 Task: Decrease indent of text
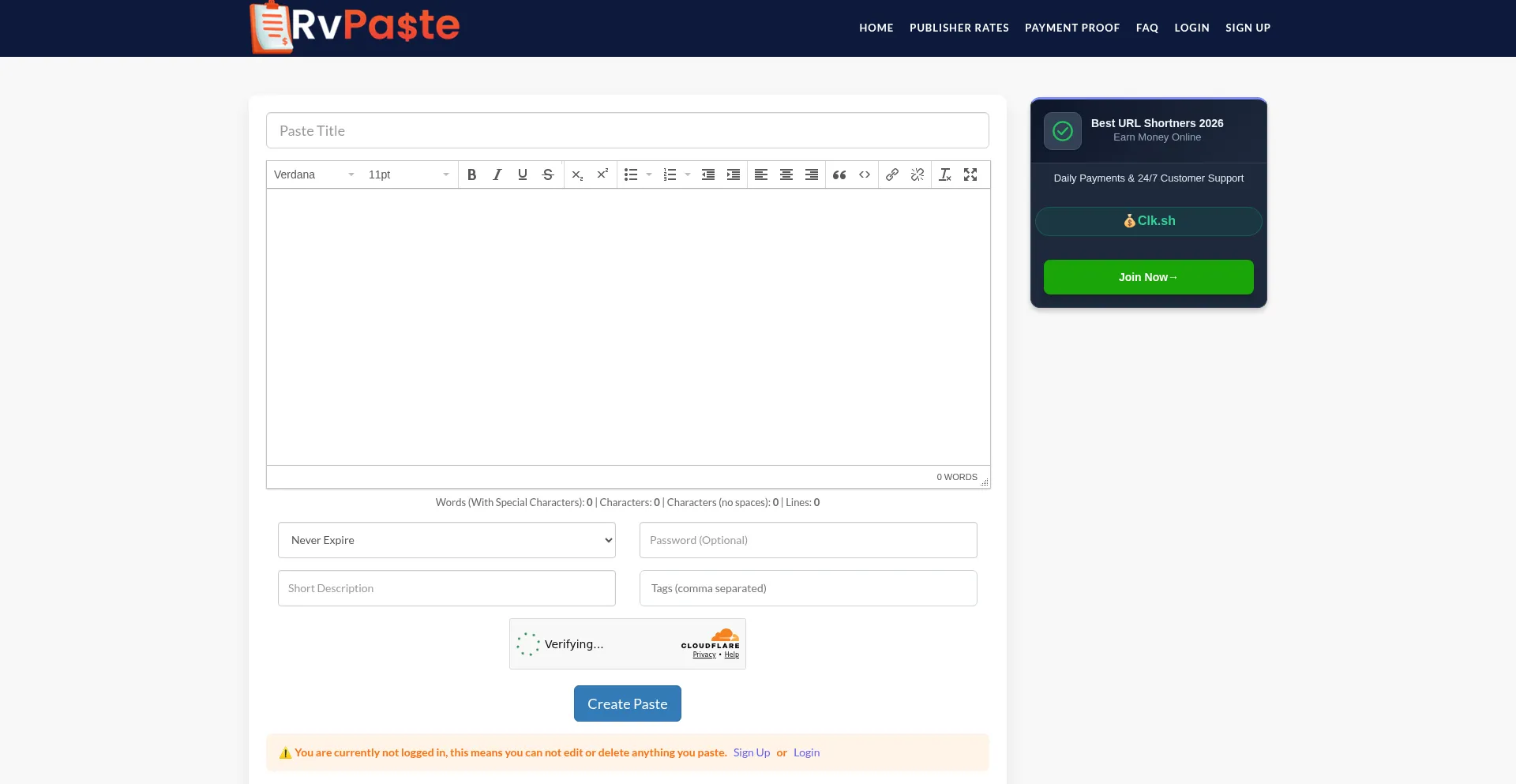(x=708, y=174)
